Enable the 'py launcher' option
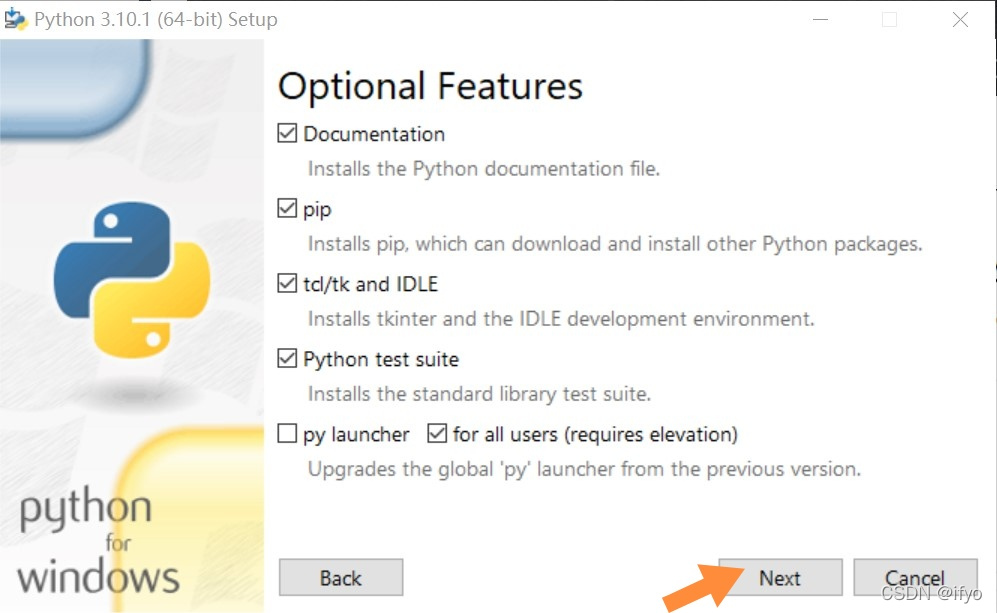The width and height of the screenshot is (997, 613). click(285, 433)
